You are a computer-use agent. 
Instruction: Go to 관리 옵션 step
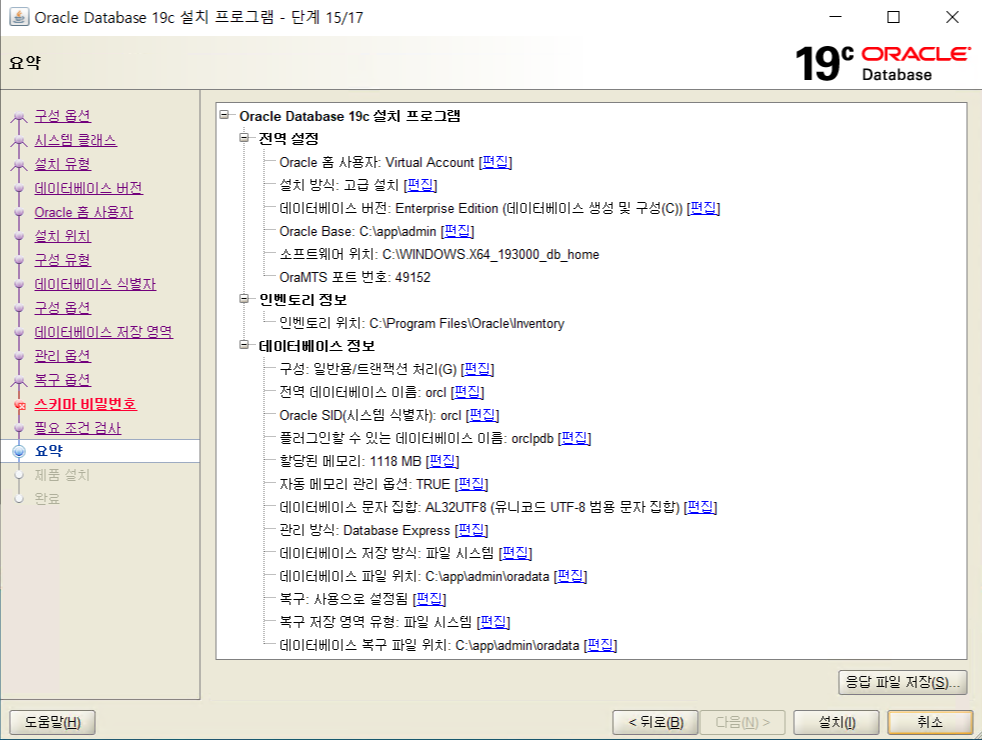coord(63,356)
